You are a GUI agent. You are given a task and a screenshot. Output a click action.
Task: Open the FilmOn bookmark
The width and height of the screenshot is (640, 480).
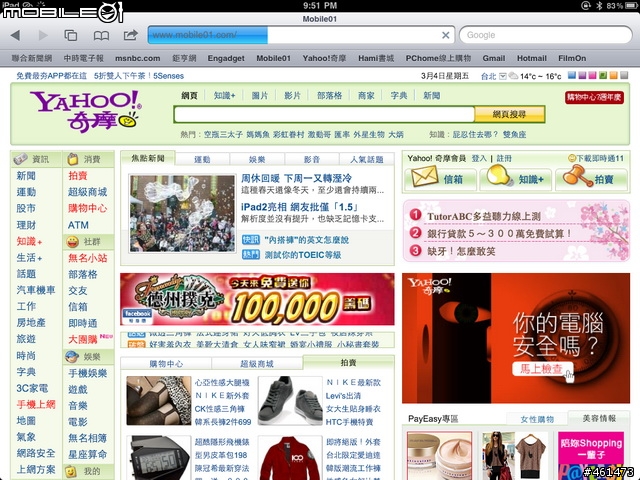pos(572,58)
